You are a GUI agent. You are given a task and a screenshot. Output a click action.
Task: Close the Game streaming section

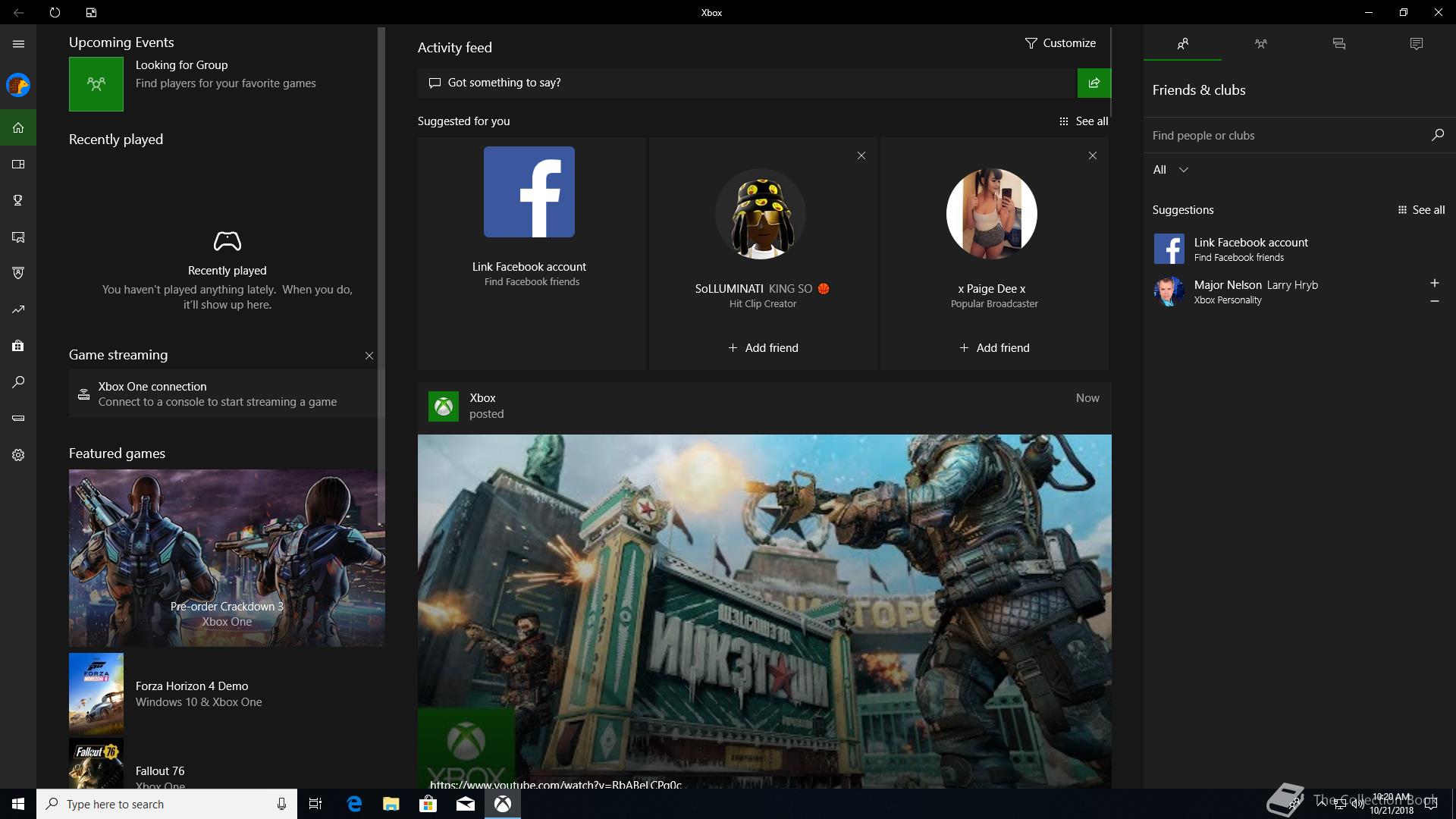pos(369,356)
